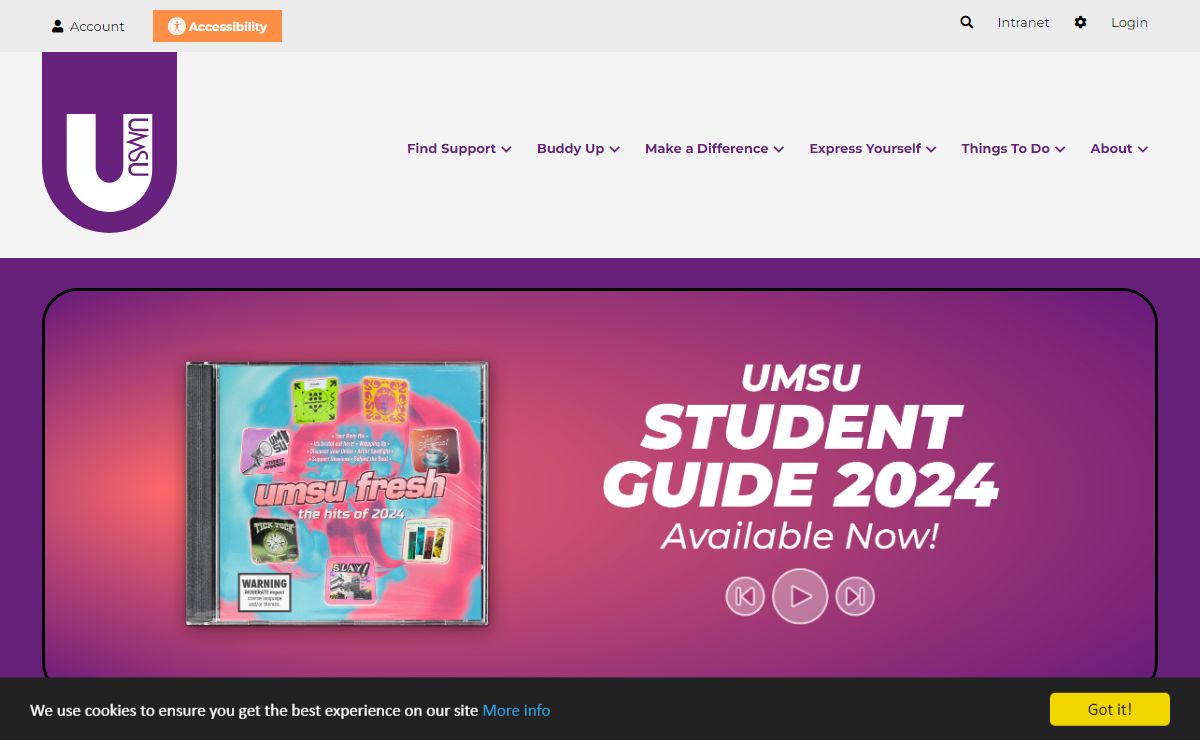The width and height of the screenshot is (1200, 740).
Task: Click the settings gear icon
Action: pos(1080,22)
